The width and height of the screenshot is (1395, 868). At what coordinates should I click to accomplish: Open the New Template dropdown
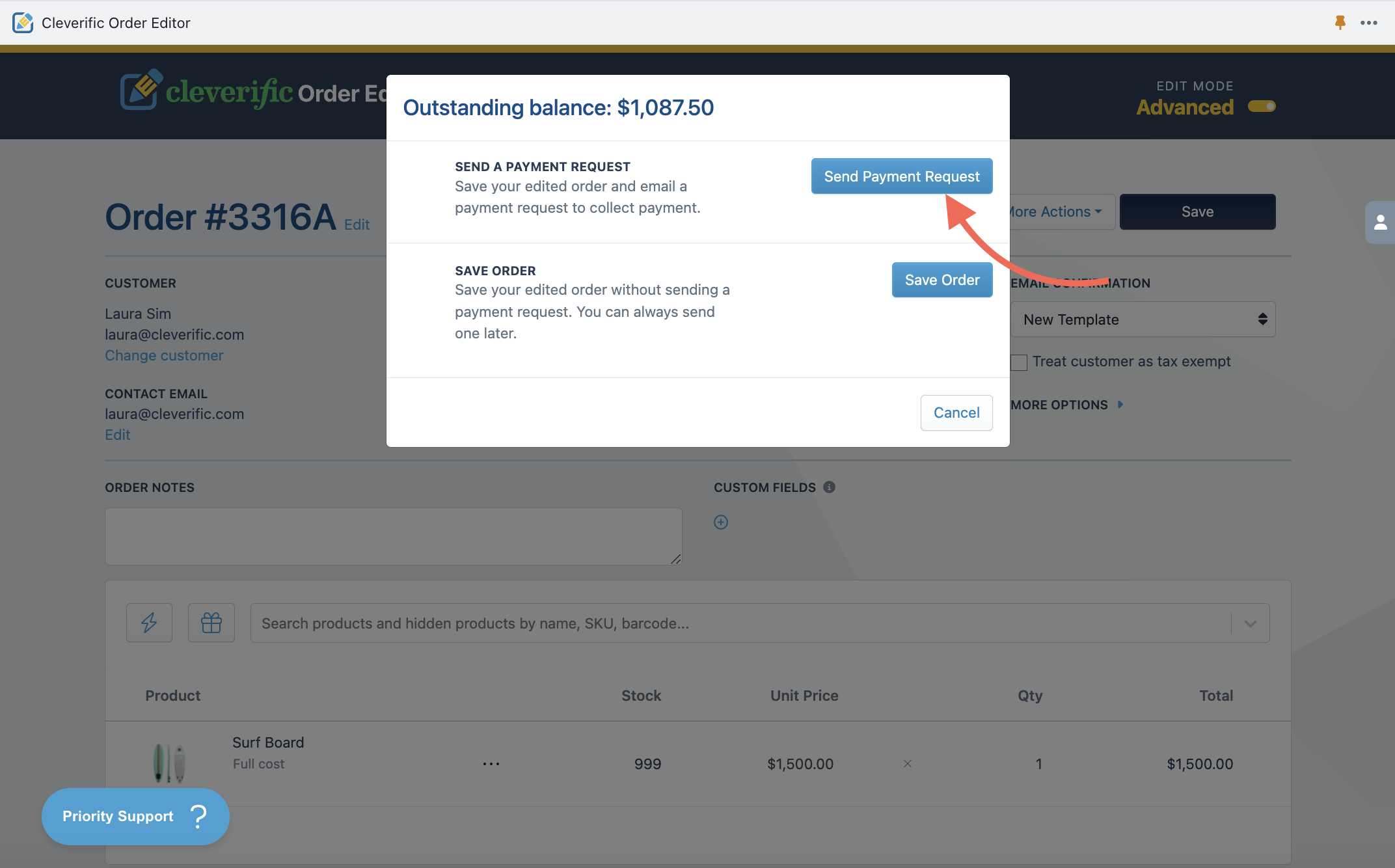[x=1143, y=319]
